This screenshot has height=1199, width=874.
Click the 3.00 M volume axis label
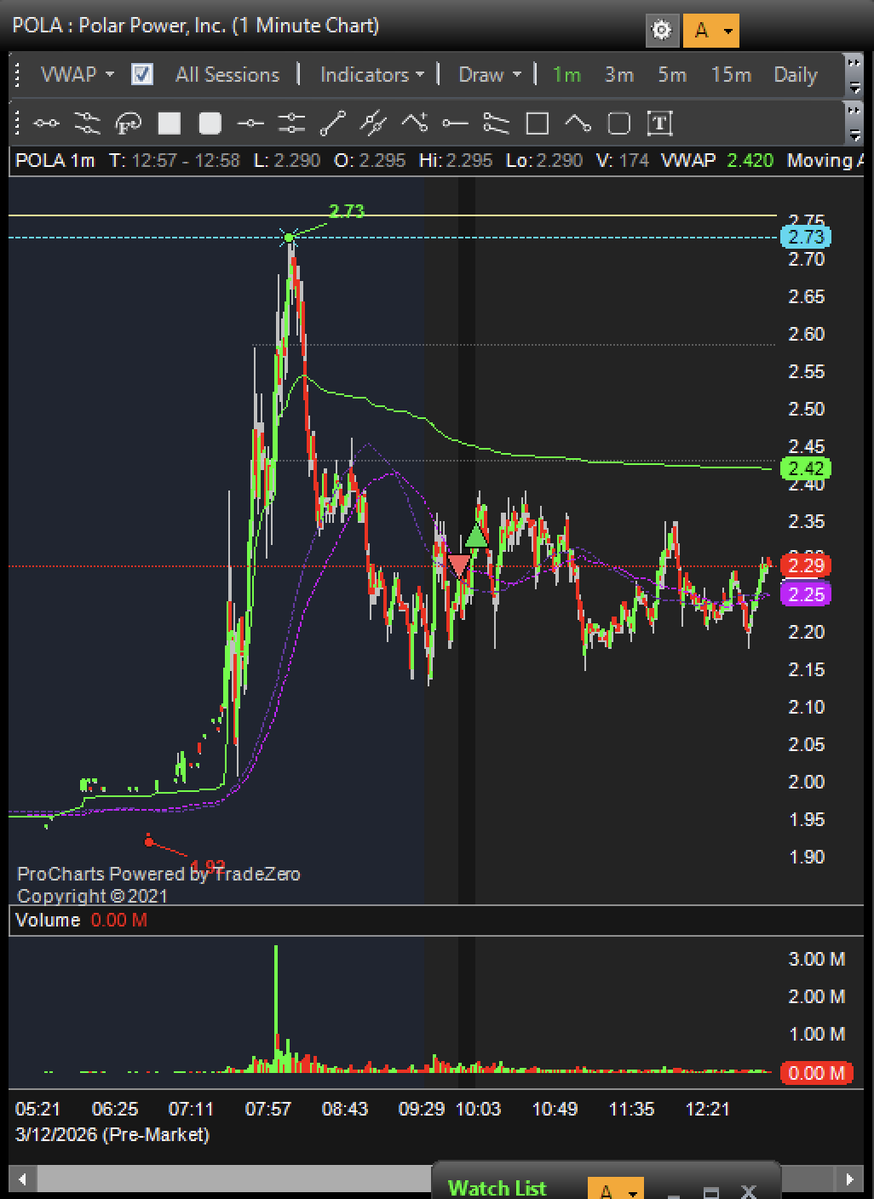pos(816,959)
